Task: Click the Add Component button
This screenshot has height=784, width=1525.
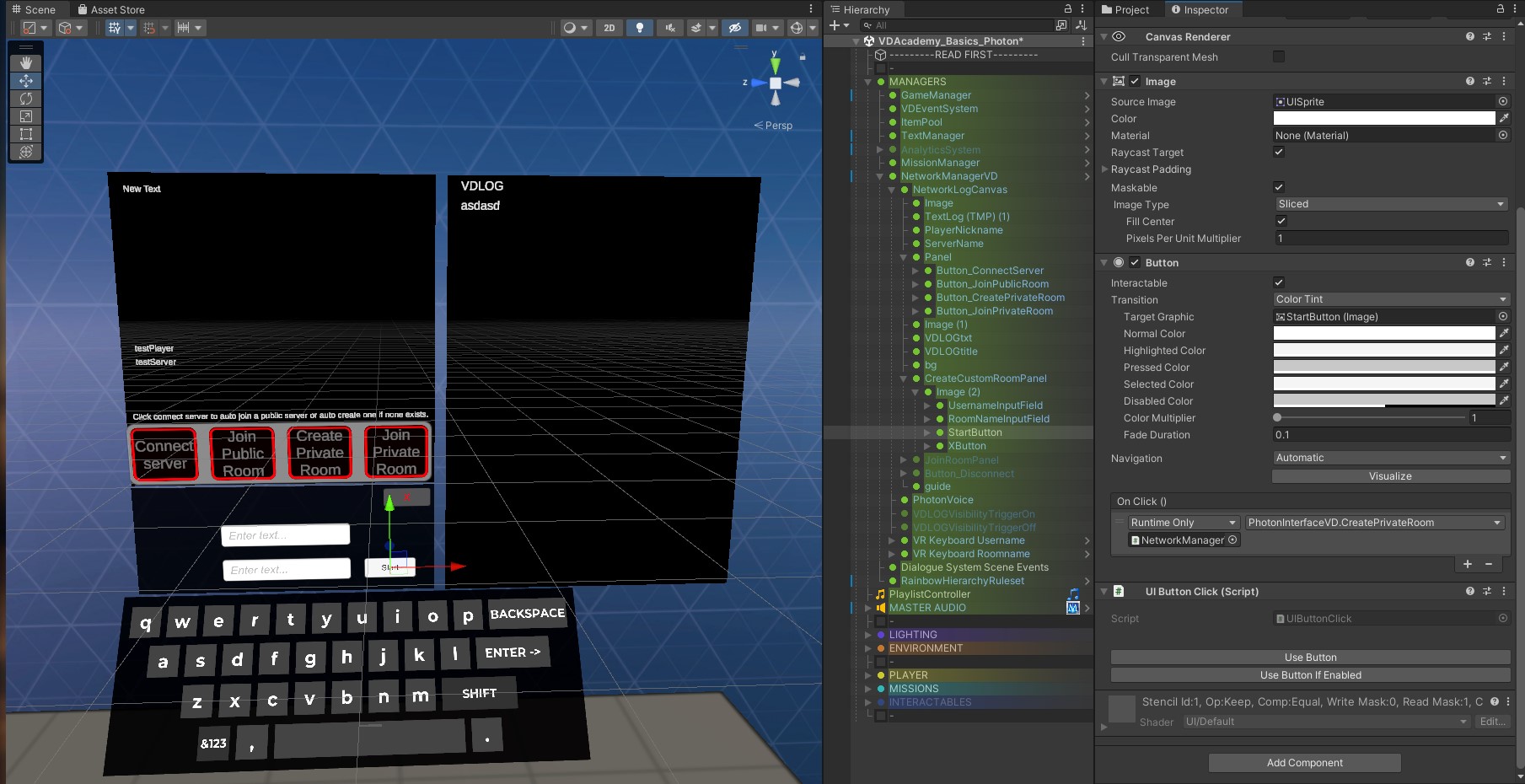Action: point(1304,763)
